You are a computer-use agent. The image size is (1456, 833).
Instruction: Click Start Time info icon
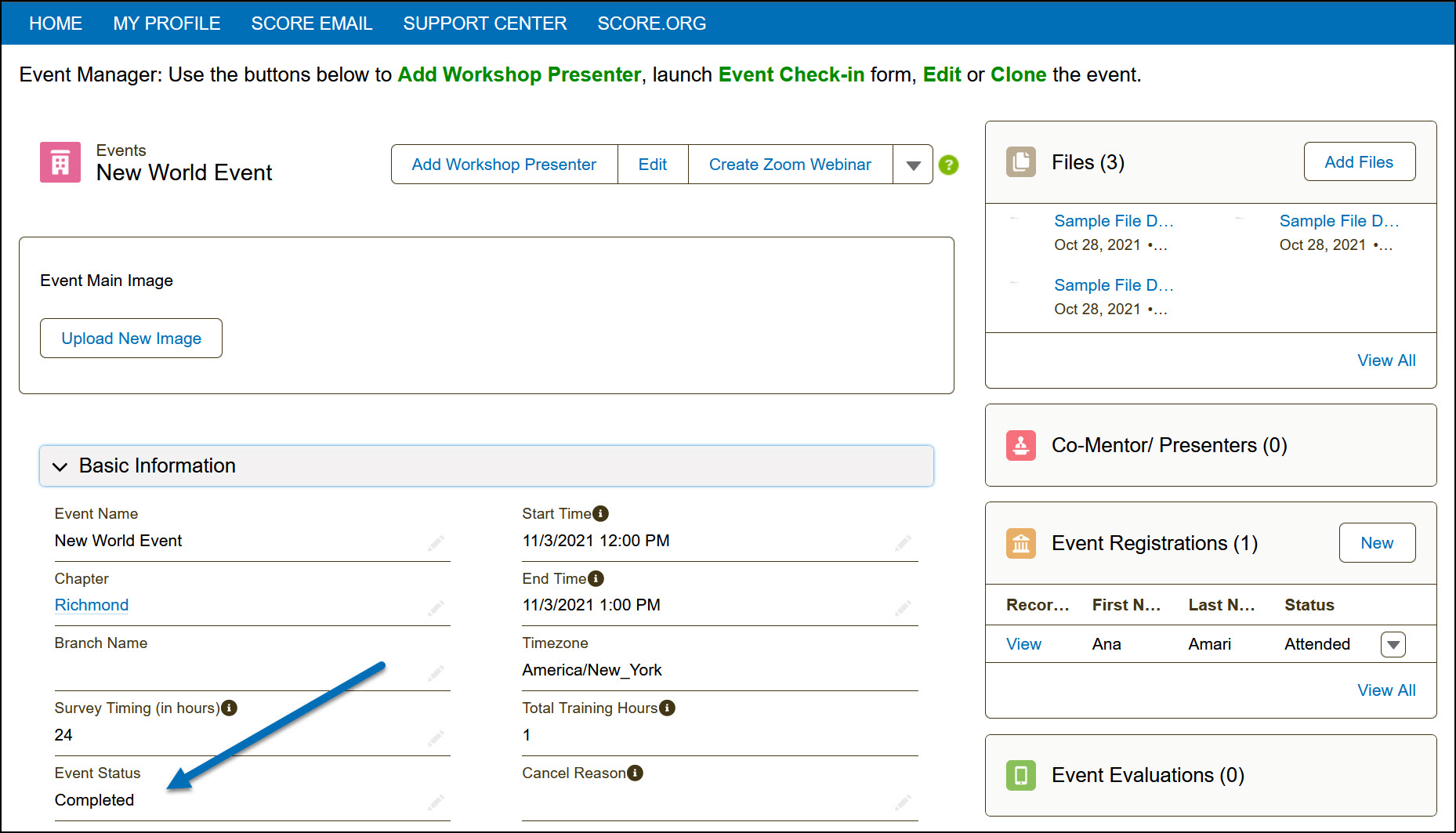(x=601, y=513)
